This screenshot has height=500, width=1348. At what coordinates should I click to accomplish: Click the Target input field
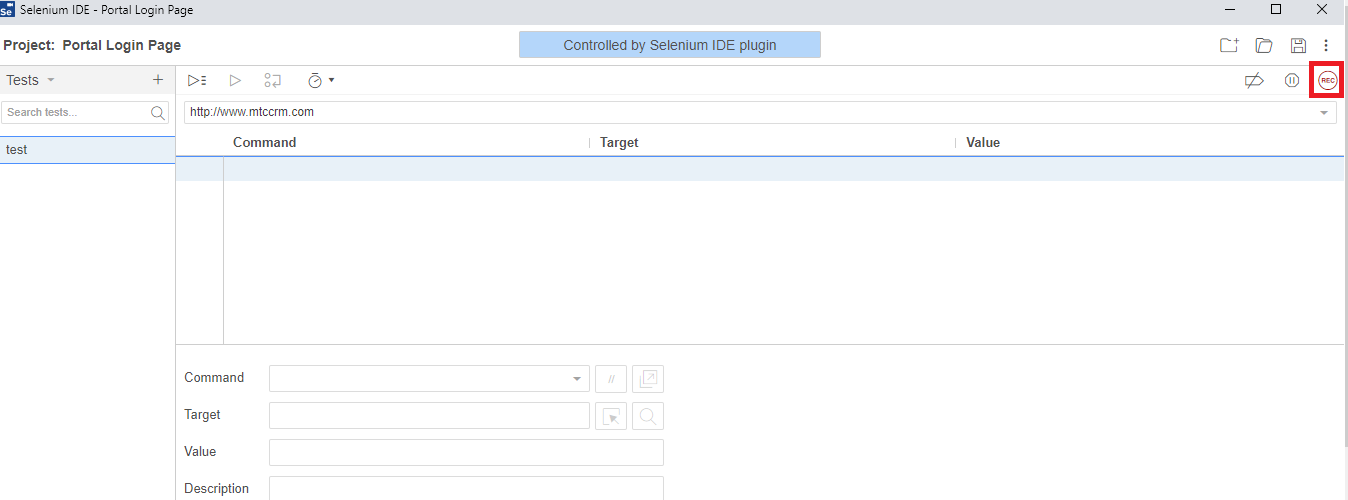[x=429, y=415]
